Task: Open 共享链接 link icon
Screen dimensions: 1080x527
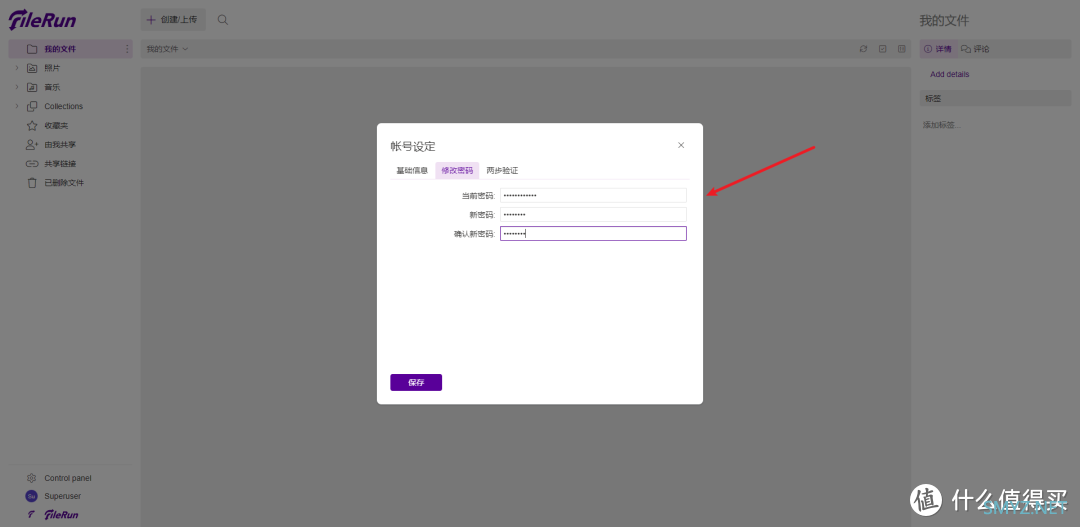Action: pos(32,164)
